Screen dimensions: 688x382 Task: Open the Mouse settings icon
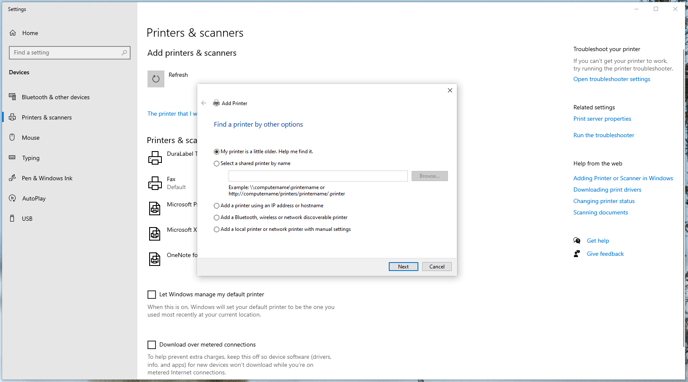tap(12, 137)
